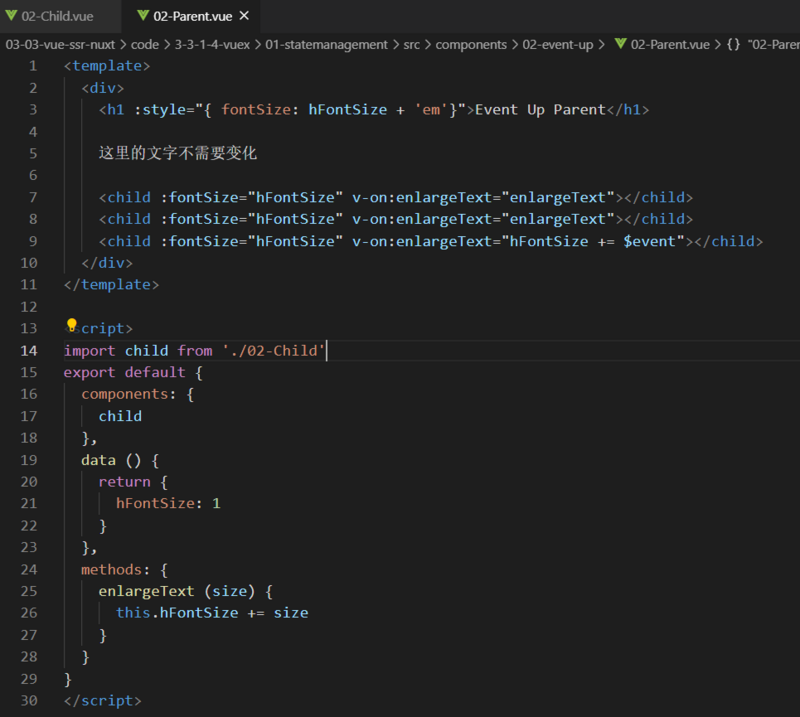Click 'this.hFontSize' on line 26
Screen dimensions: 800x717
(177, 613)
